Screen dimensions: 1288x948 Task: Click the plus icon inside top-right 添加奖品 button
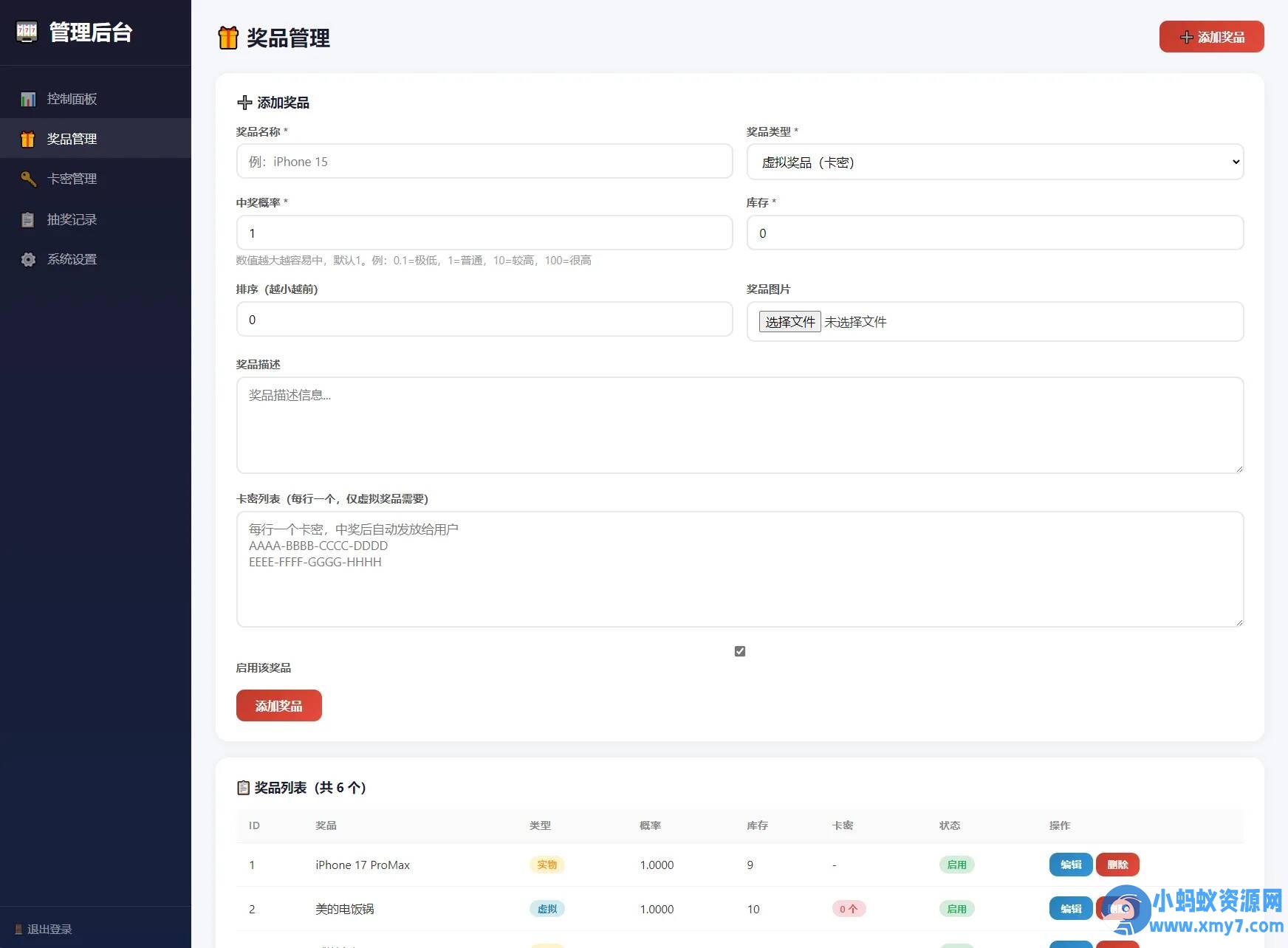coord(1186,36)
